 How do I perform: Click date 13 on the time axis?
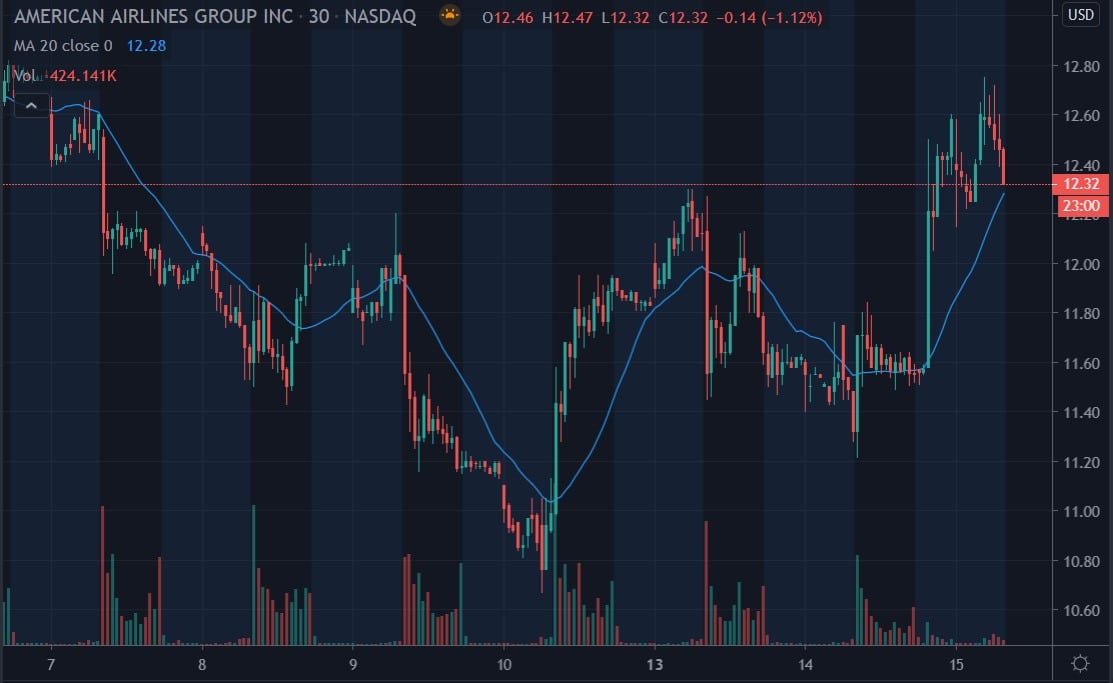pos(655,665)
